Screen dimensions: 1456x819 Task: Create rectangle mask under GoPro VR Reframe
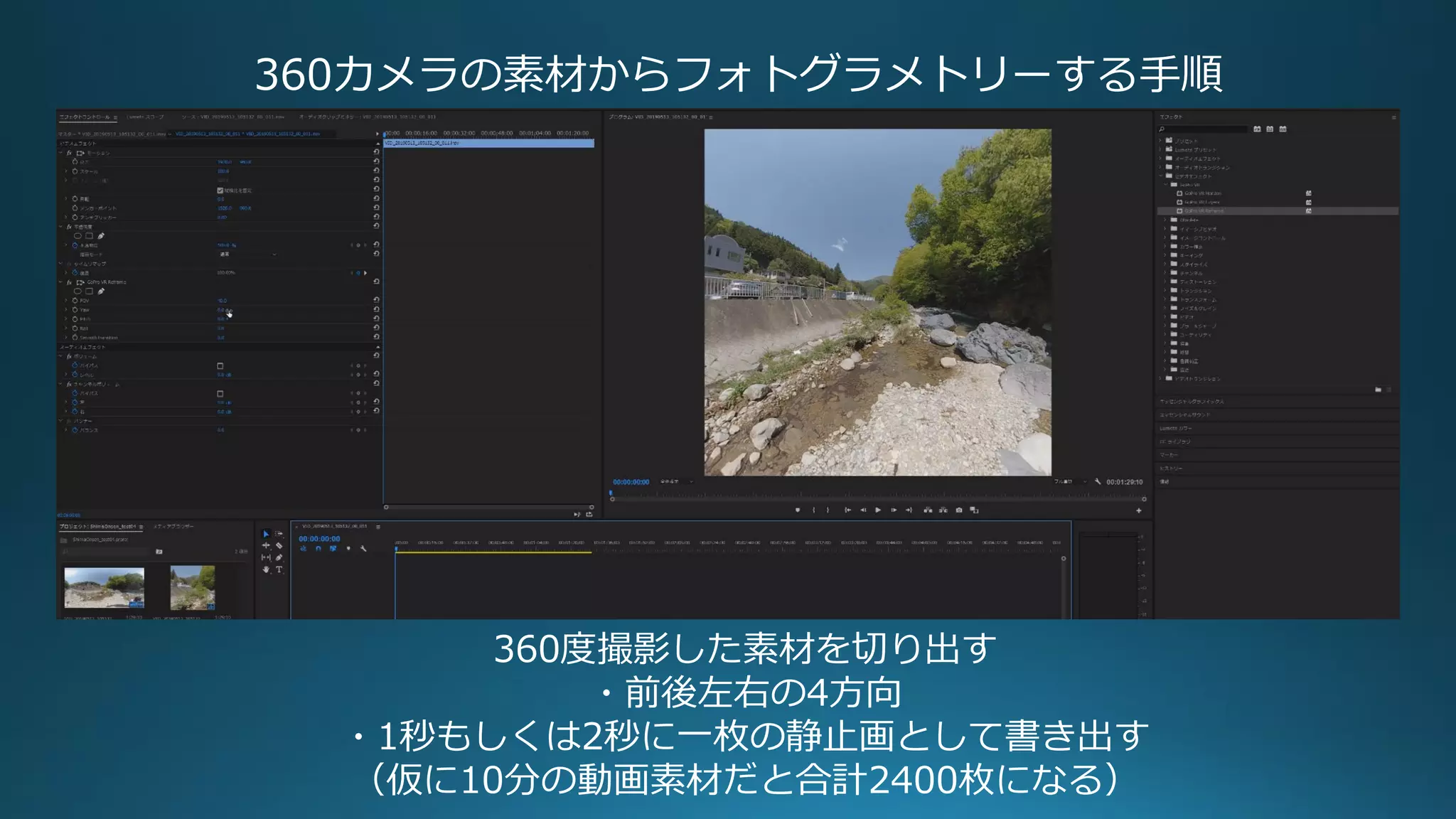tap(89, 291)
